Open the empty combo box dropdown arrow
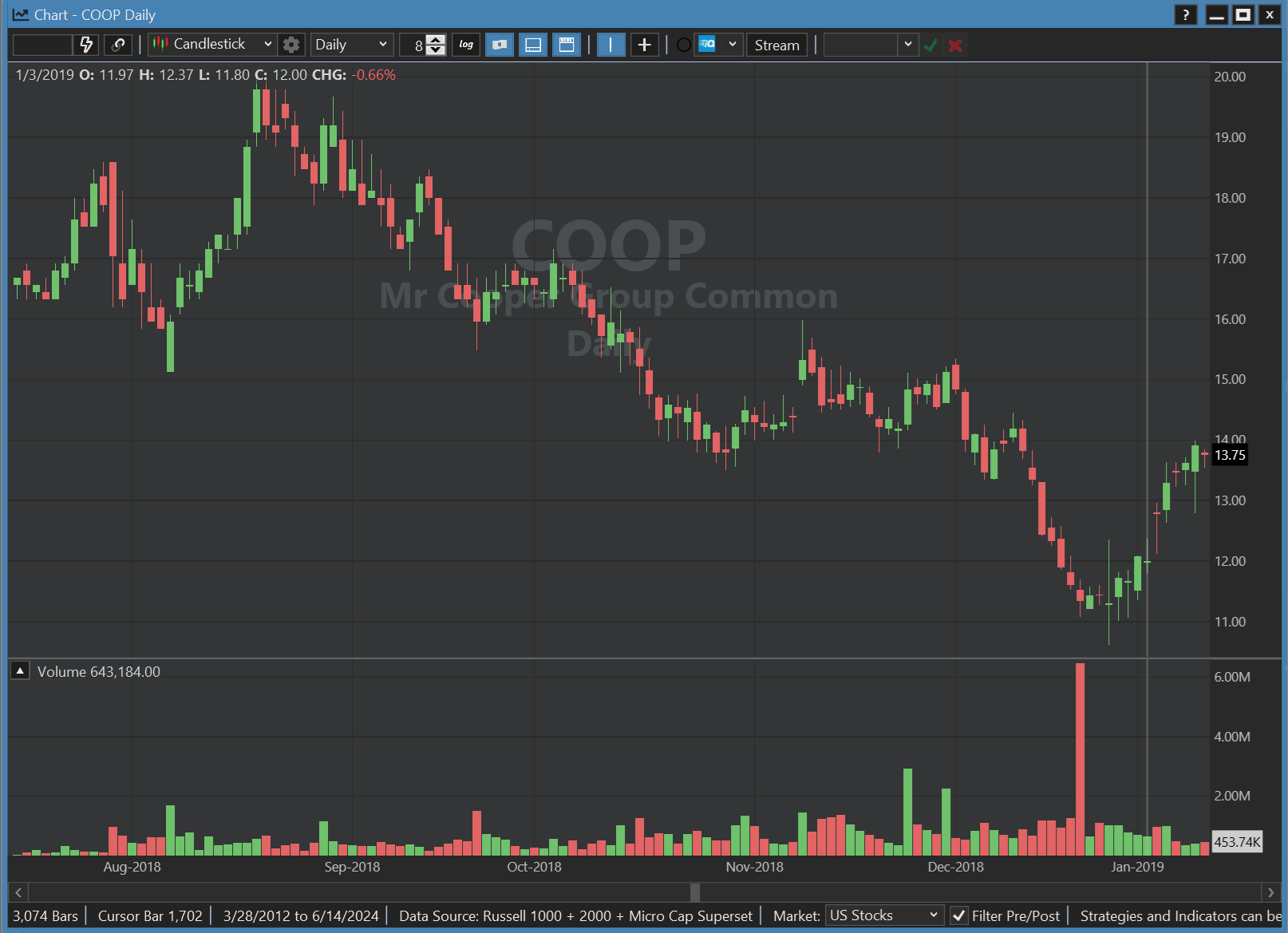1288x933 pixels. pos(908,45)
